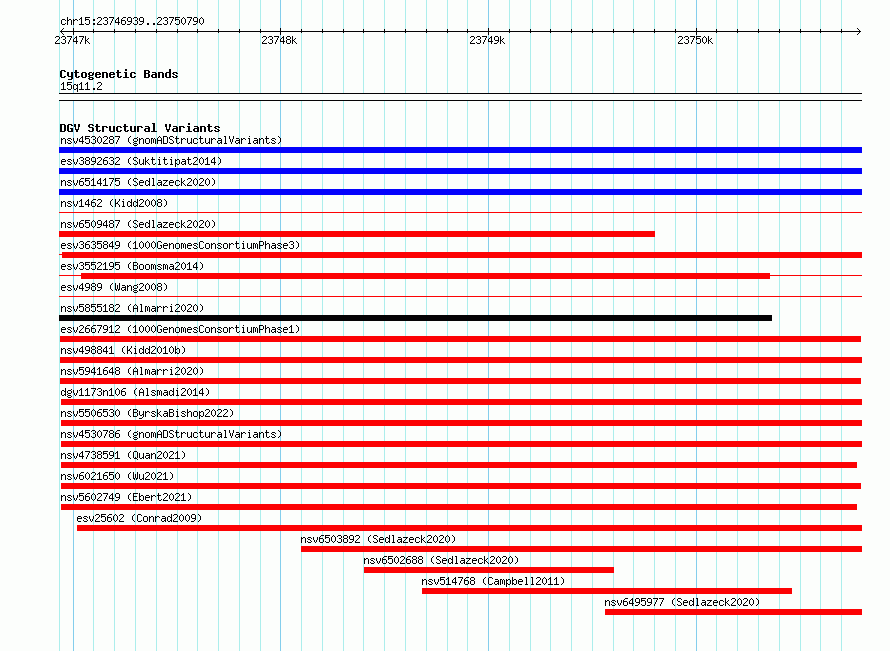The image size is (890, 651).
Task: Open esv2667912 (1000GenomesConsortiumPhase1) label
Action: coord(180,329)
